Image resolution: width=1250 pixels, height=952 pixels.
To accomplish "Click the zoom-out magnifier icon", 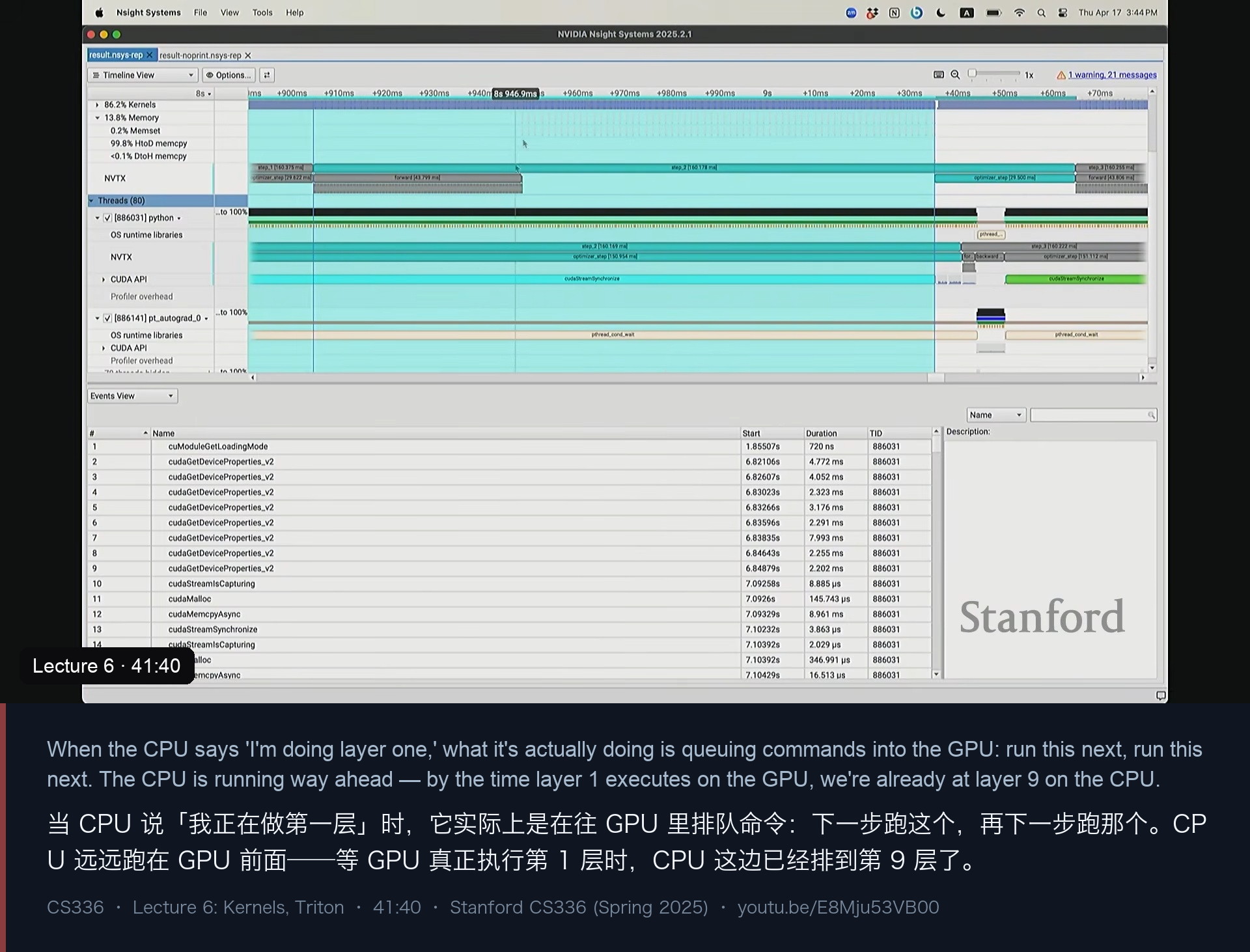I will 956,75.
